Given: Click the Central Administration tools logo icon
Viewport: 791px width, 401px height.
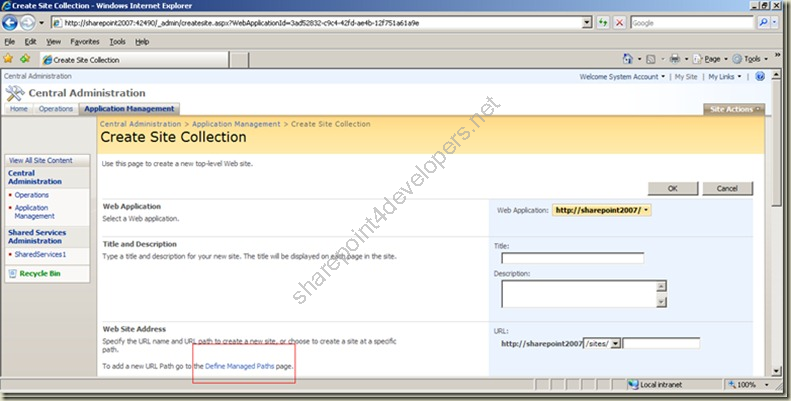Looking at the screenshot, I should pos(15,93).
